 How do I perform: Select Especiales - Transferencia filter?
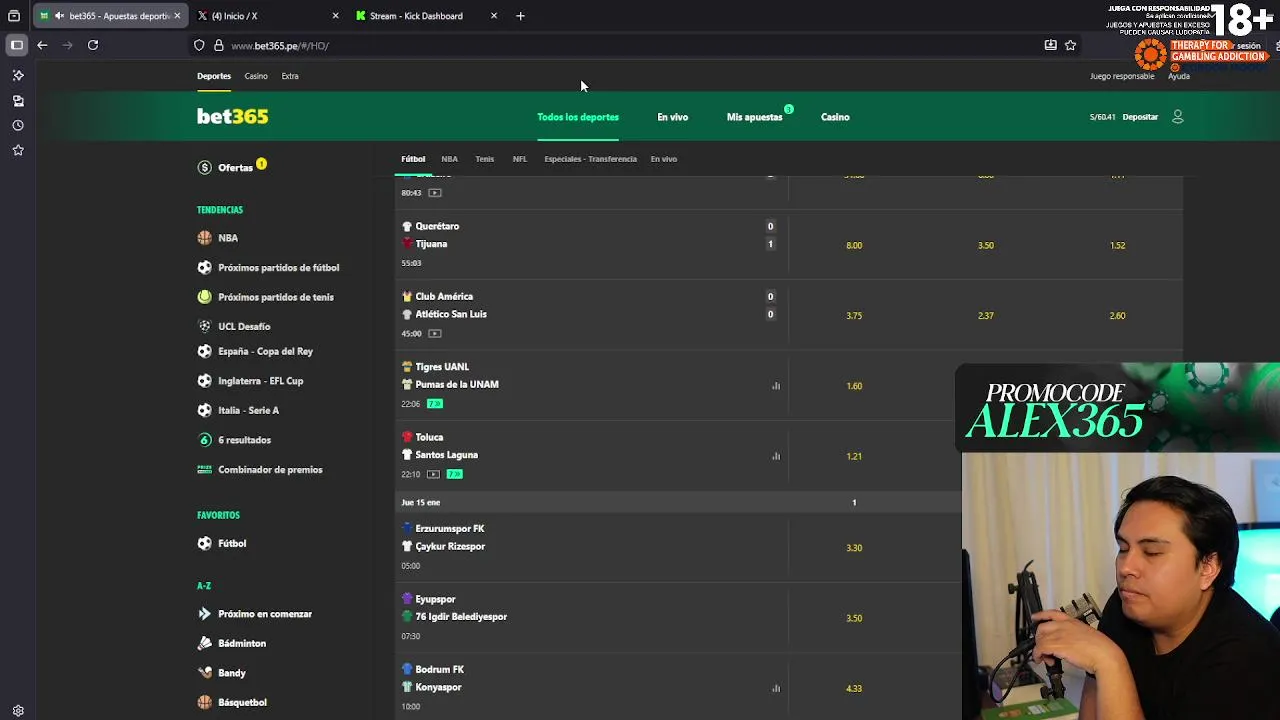[590, 159]
